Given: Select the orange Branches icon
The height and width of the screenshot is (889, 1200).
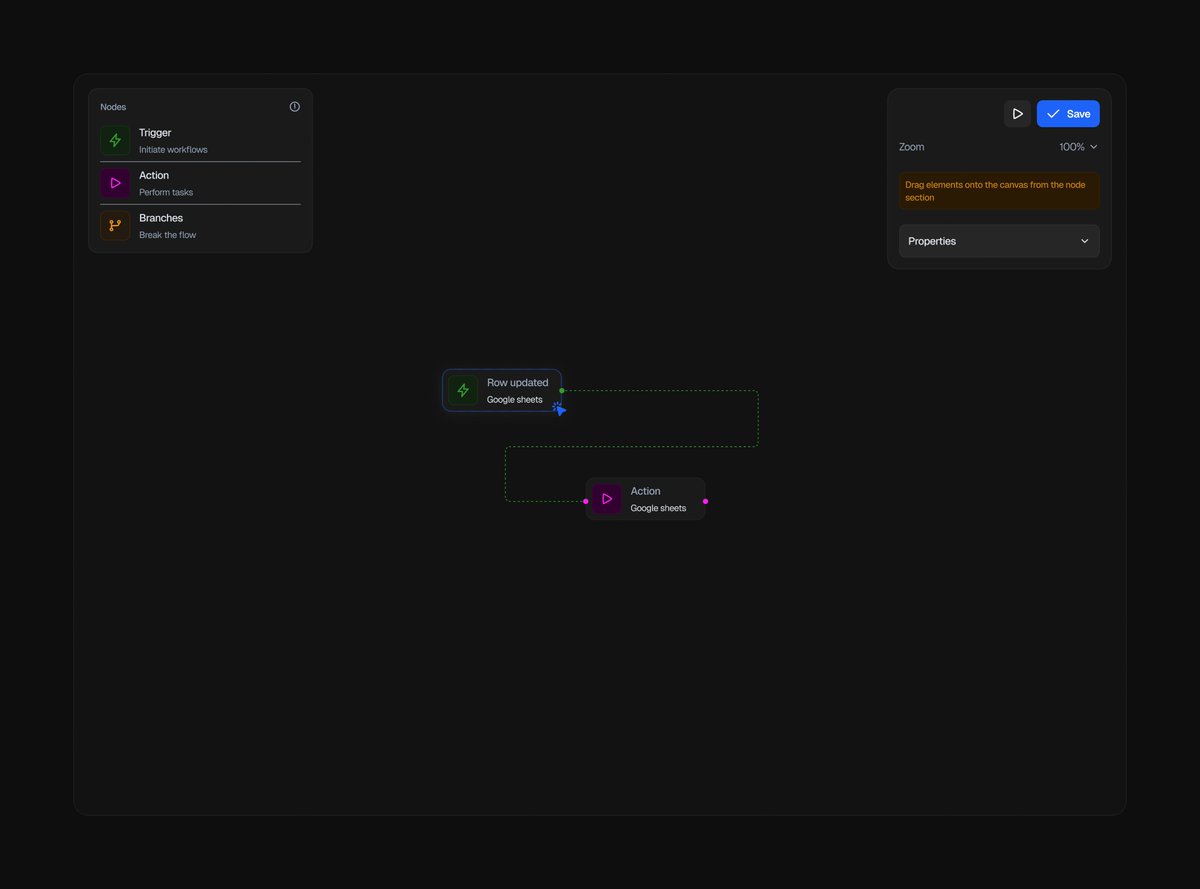Looking at the screenshot, I should click(x=114, y=225).
